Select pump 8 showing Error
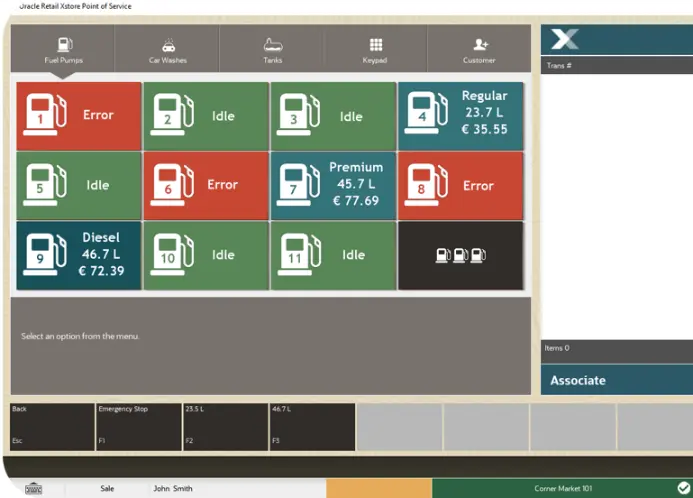693x498 pixels. click(x=460, y=186)
